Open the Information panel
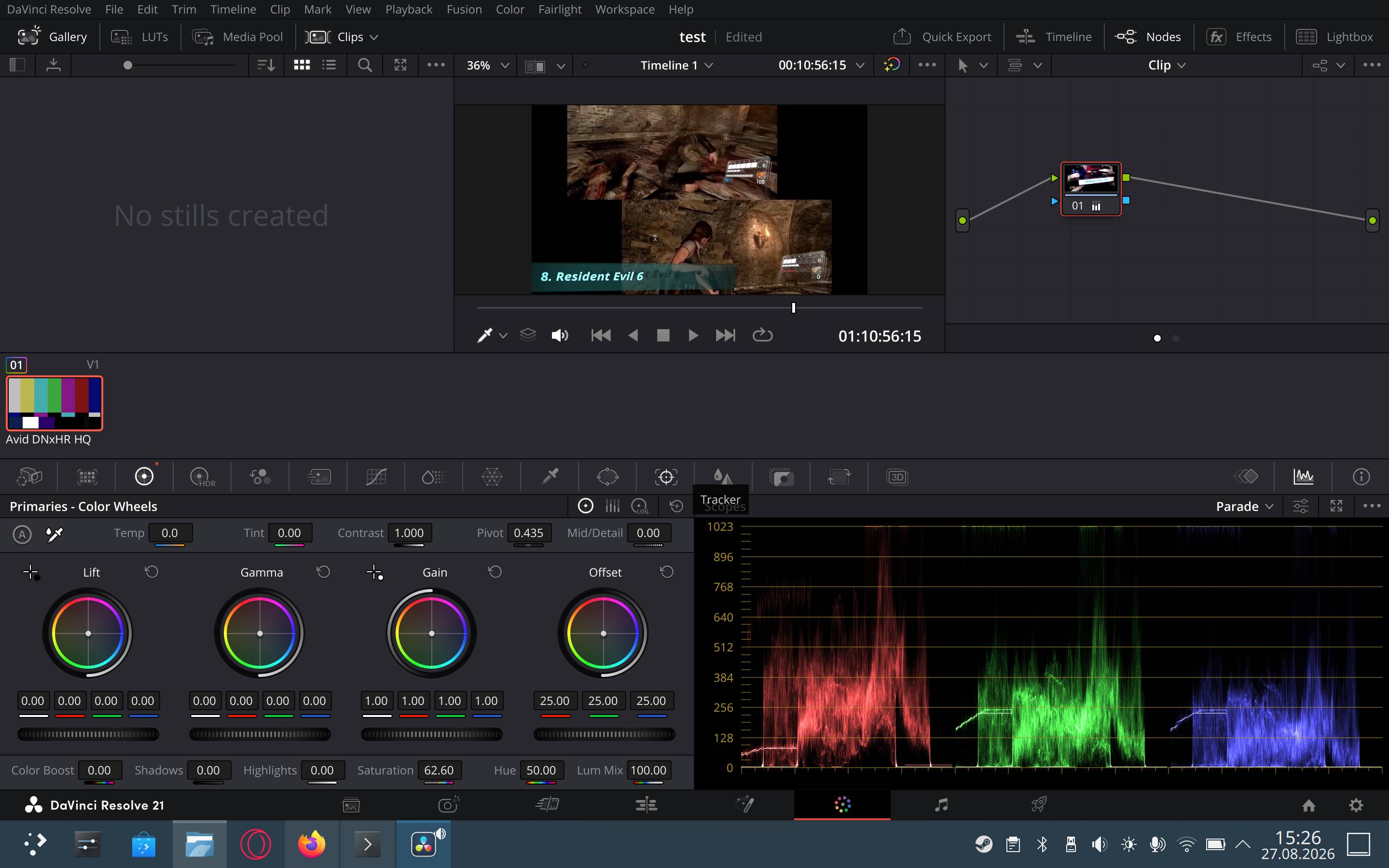Viewport: 1389px width, 868px height. (x=1361, y=477)
